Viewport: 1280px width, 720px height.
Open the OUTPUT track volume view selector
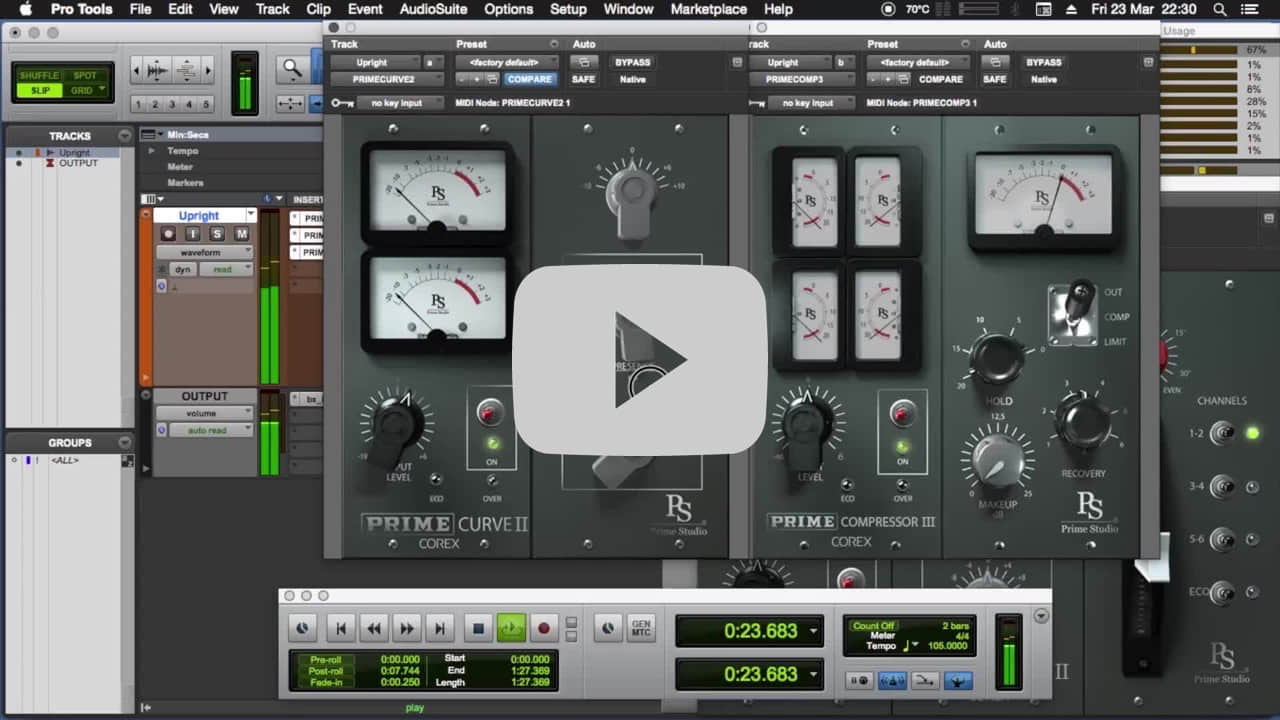pos(204,413)
